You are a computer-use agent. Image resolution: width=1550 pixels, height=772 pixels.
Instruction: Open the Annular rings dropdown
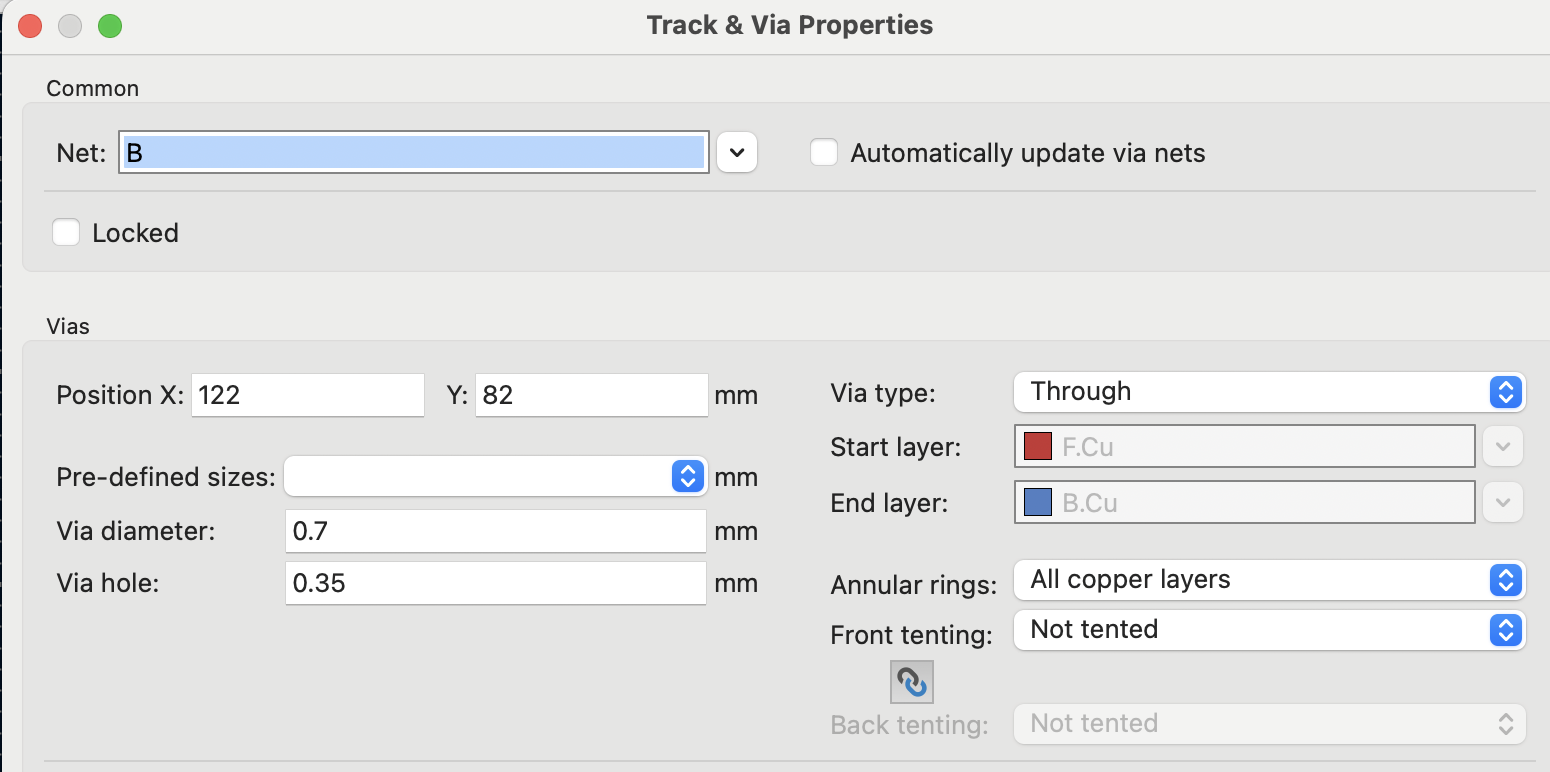click(x=1269, y=580)
